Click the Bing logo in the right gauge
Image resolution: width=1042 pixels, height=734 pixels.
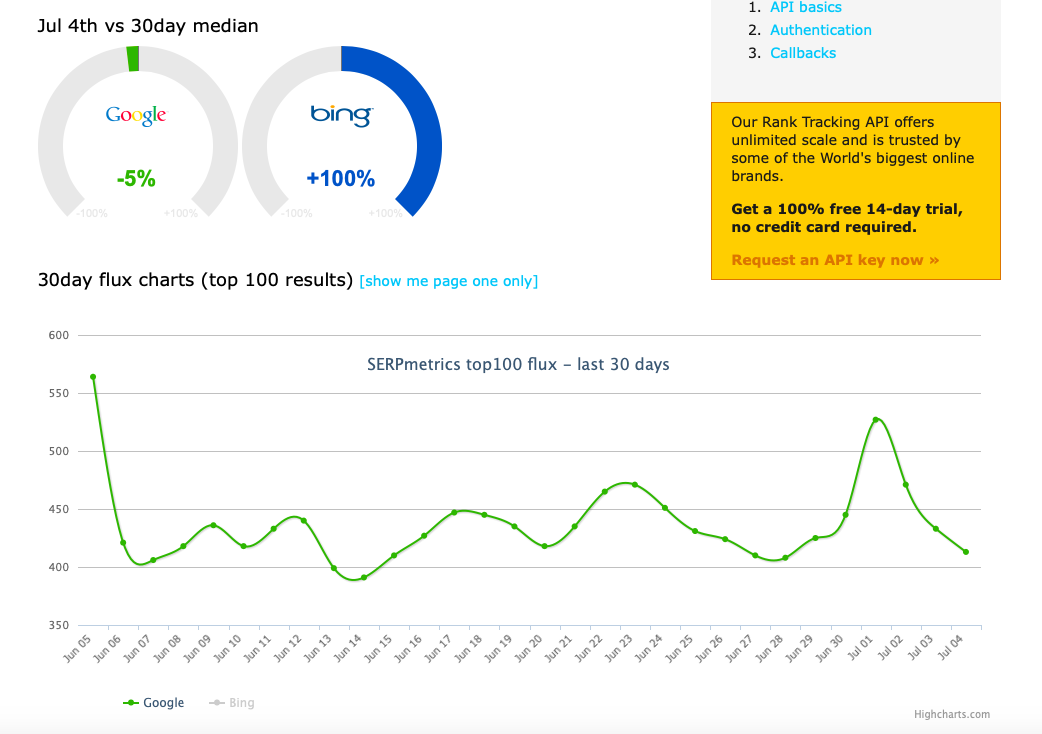coord(339,114)
